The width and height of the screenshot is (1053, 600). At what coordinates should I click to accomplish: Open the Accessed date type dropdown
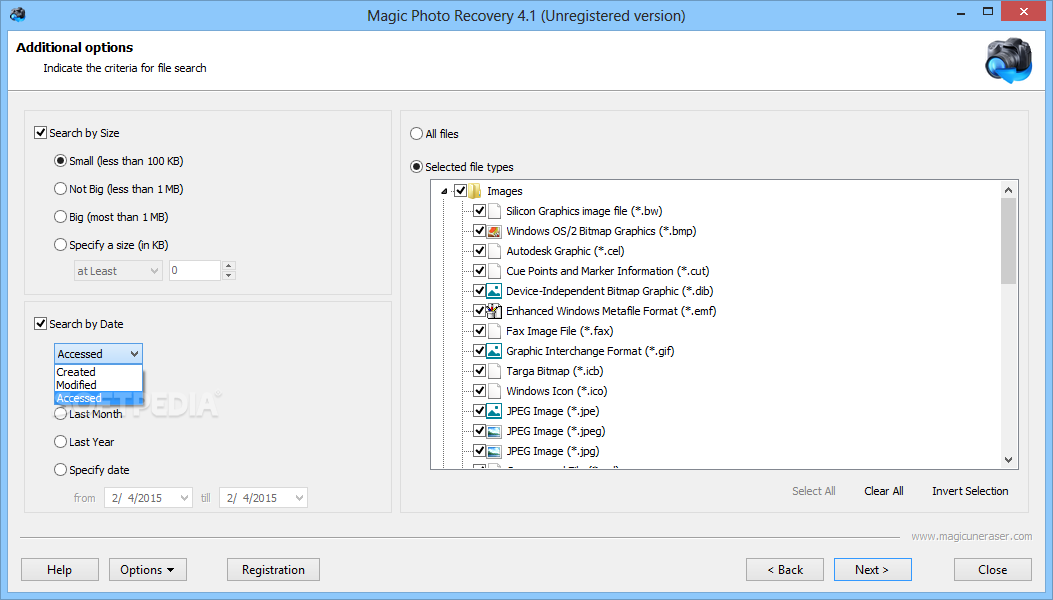pyautogui.click(x=98, y=353)
